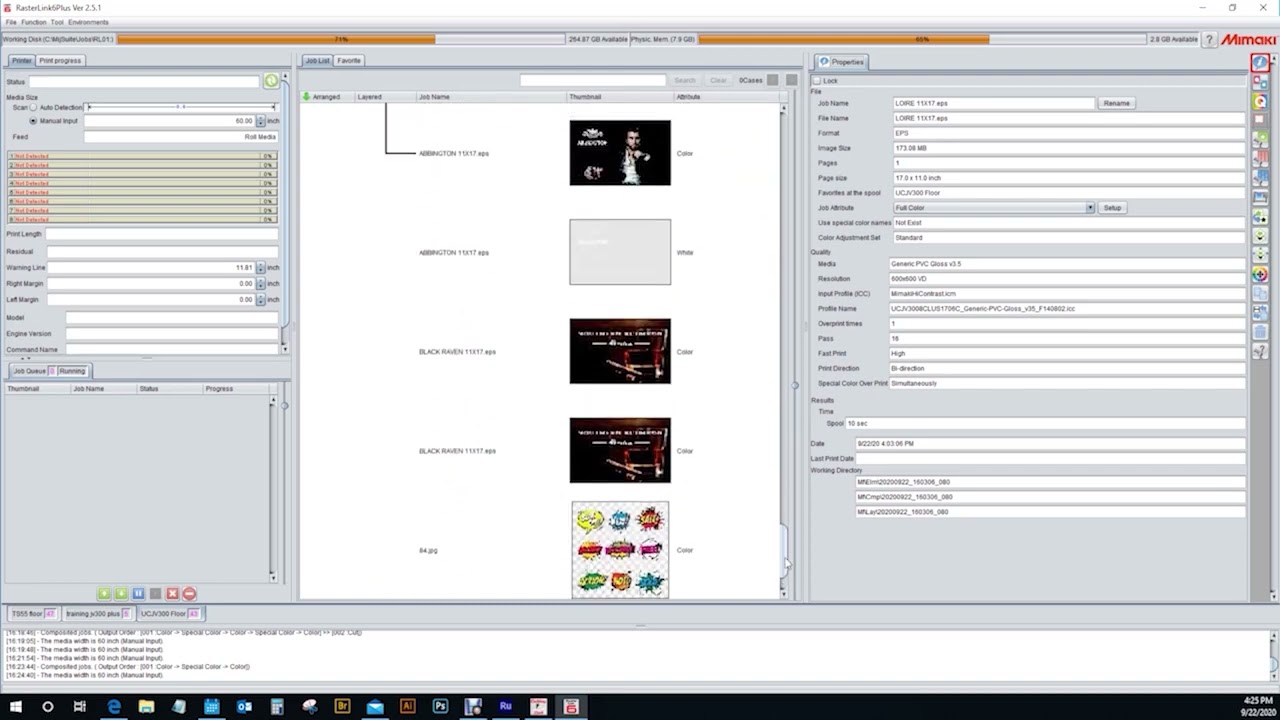Click the Clear button above the job list
Image resolution: width=1280 pixels, height=720 pixels.
pyautogui.click(x=718, y=80)
